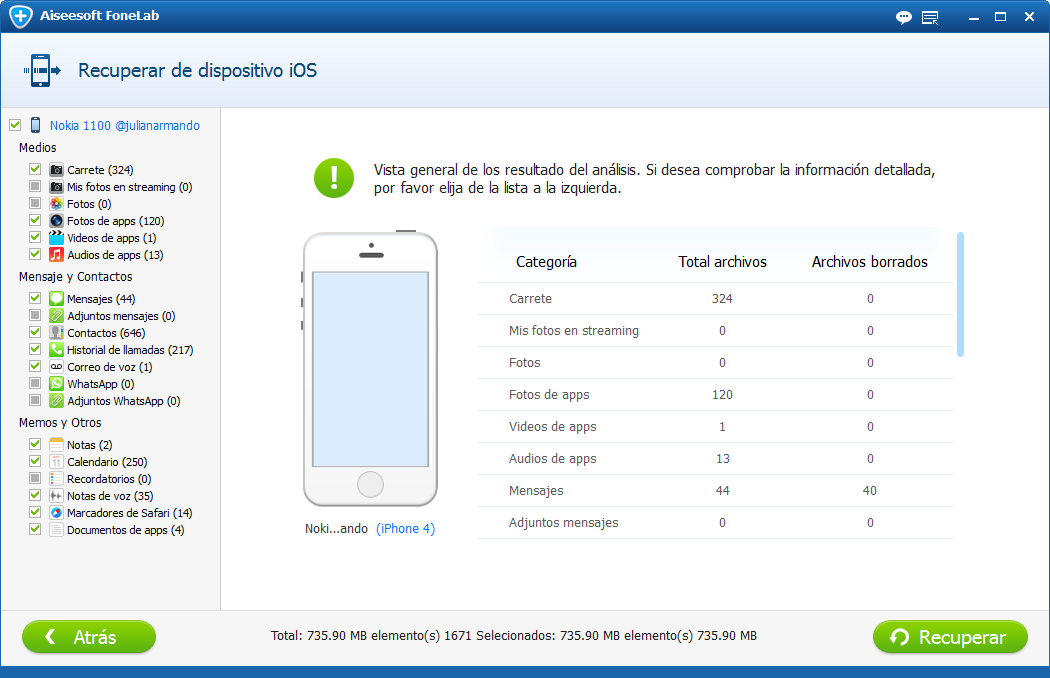The width and height of the screenshot is (1050, 678).
Task: Click the Adjuntos mensajes clip icon
Action: (56, 316)
